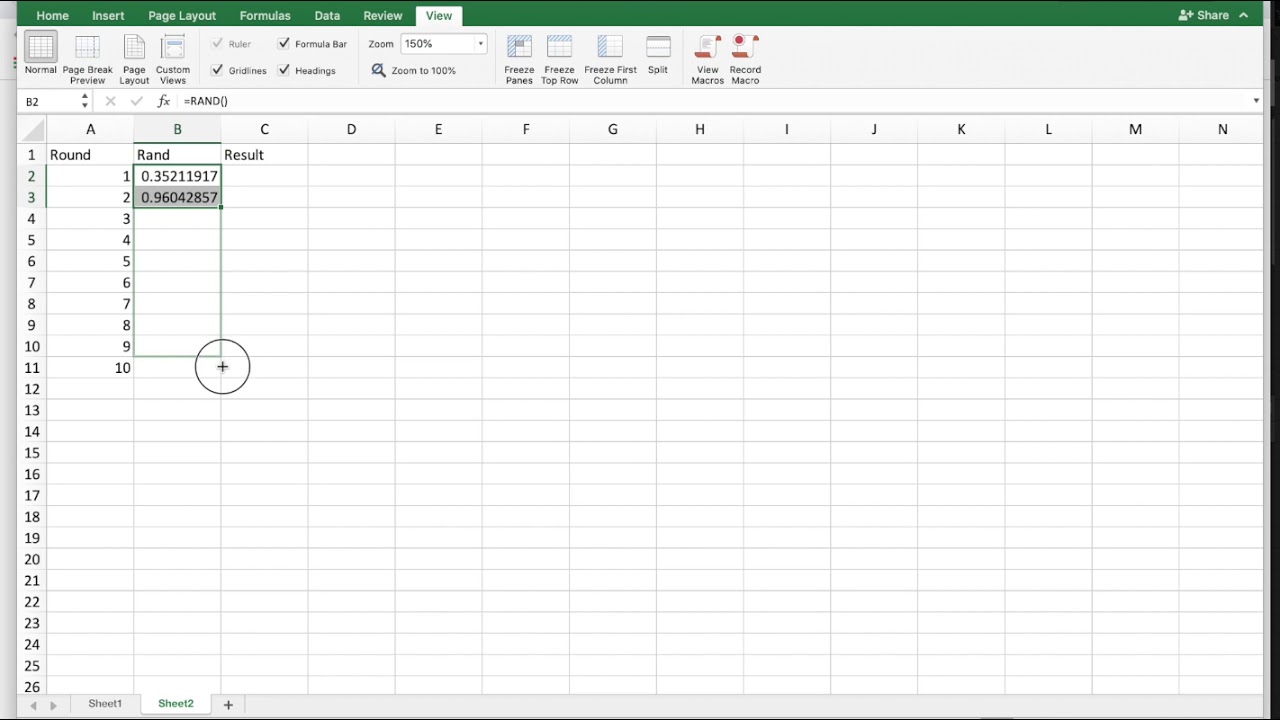The width and height of the screenshot is (1280, 720).
Task: Open Custom Views dialog
Action: pos(173,60)
